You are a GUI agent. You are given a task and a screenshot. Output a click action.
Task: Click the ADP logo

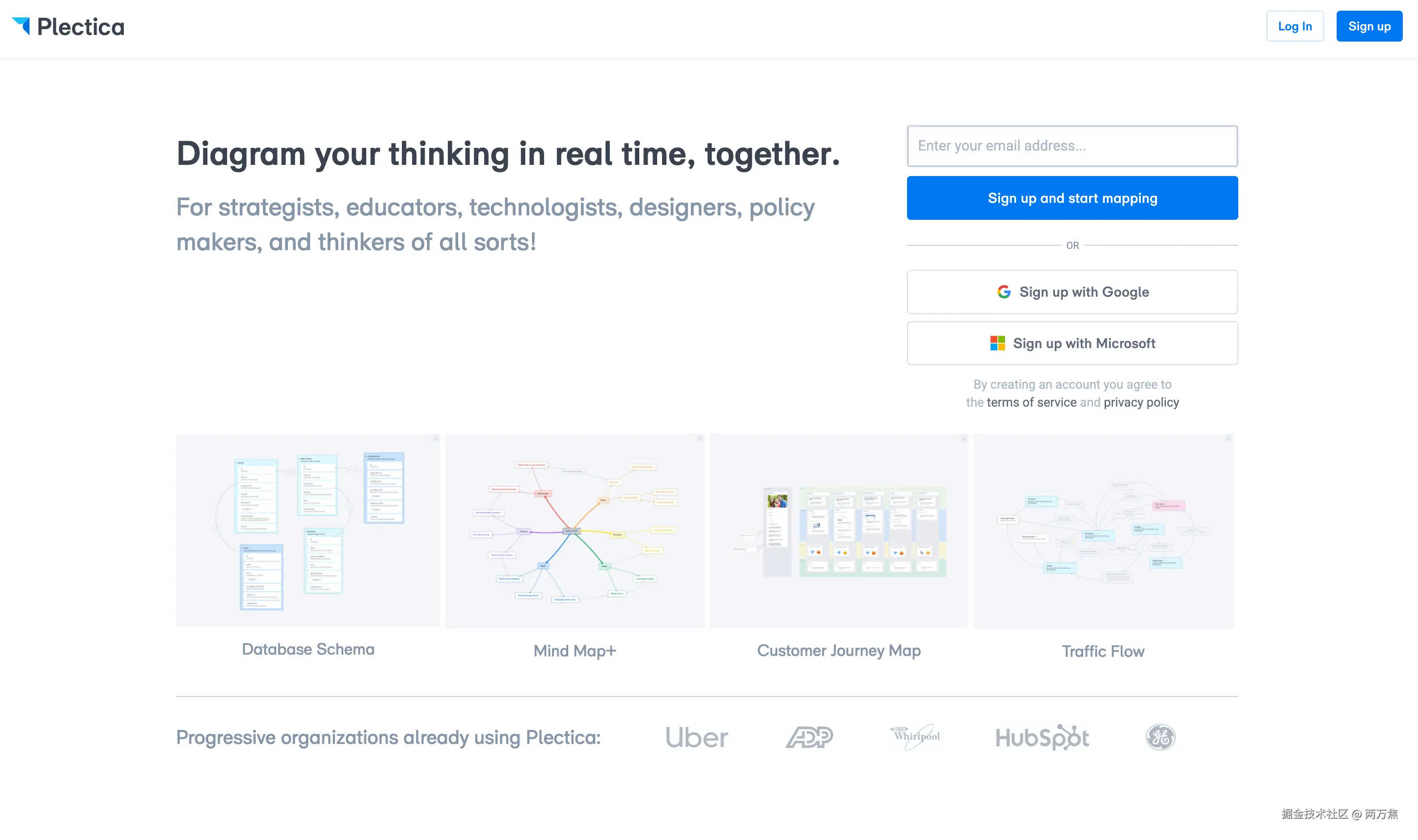(x=809, y=737)
